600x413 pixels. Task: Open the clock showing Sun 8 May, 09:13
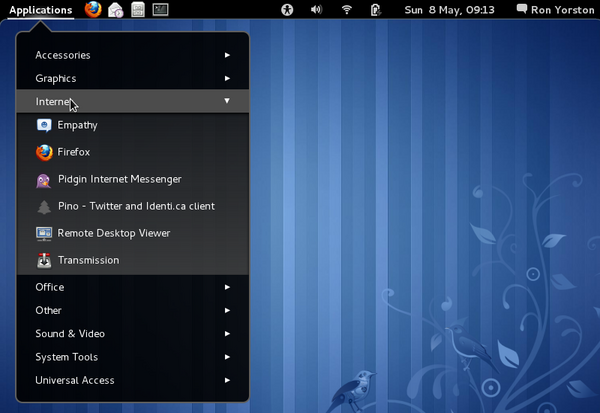pyautogui.click(x=449, y=10)
